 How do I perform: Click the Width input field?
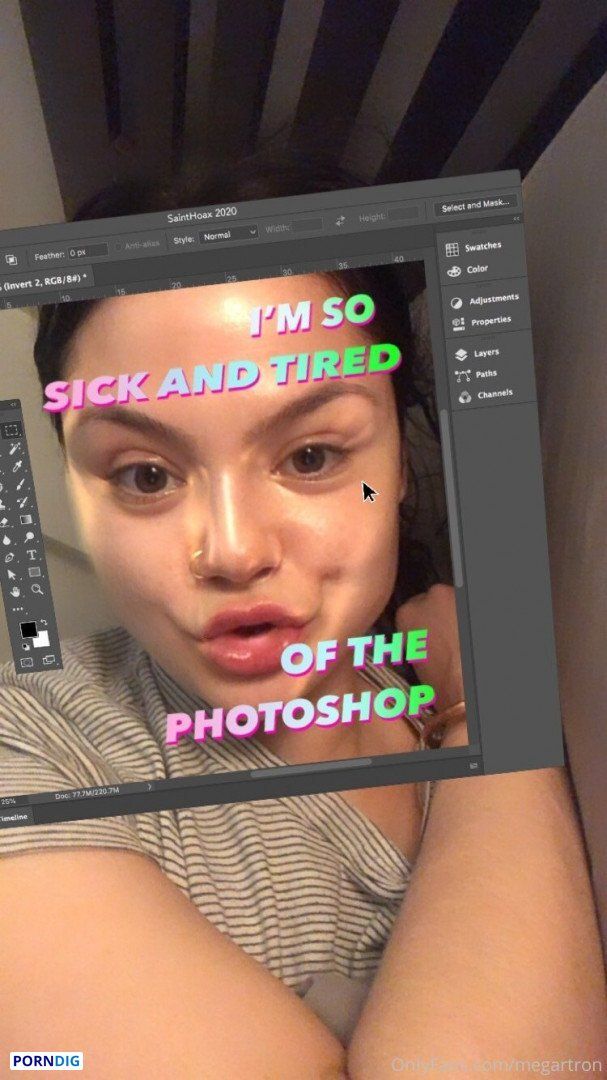point(306,225)
